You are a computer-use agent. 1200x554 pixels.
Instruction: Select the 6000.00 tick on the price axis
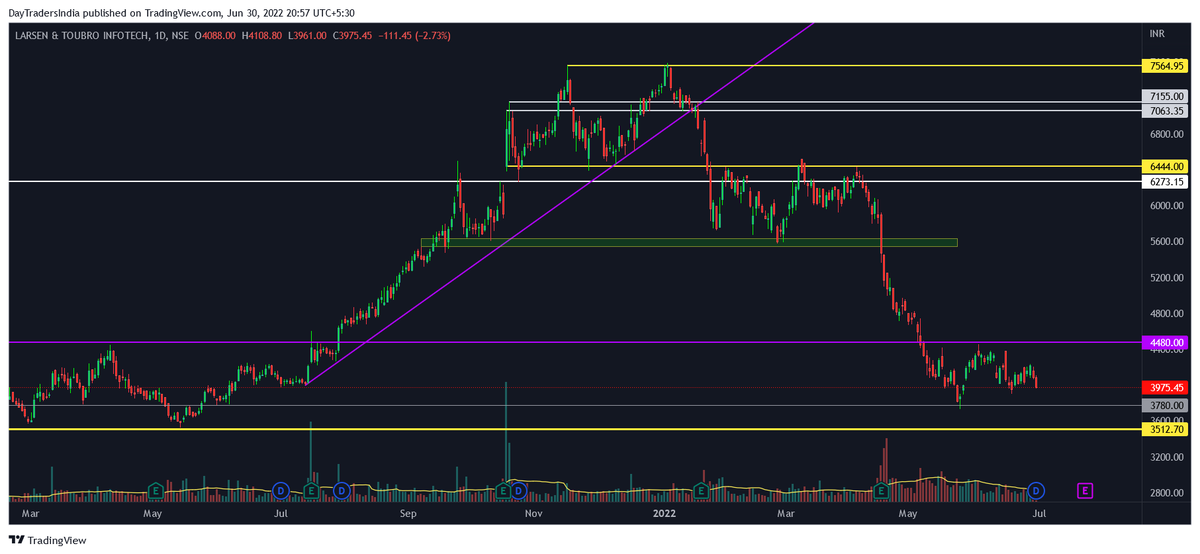1165,206
